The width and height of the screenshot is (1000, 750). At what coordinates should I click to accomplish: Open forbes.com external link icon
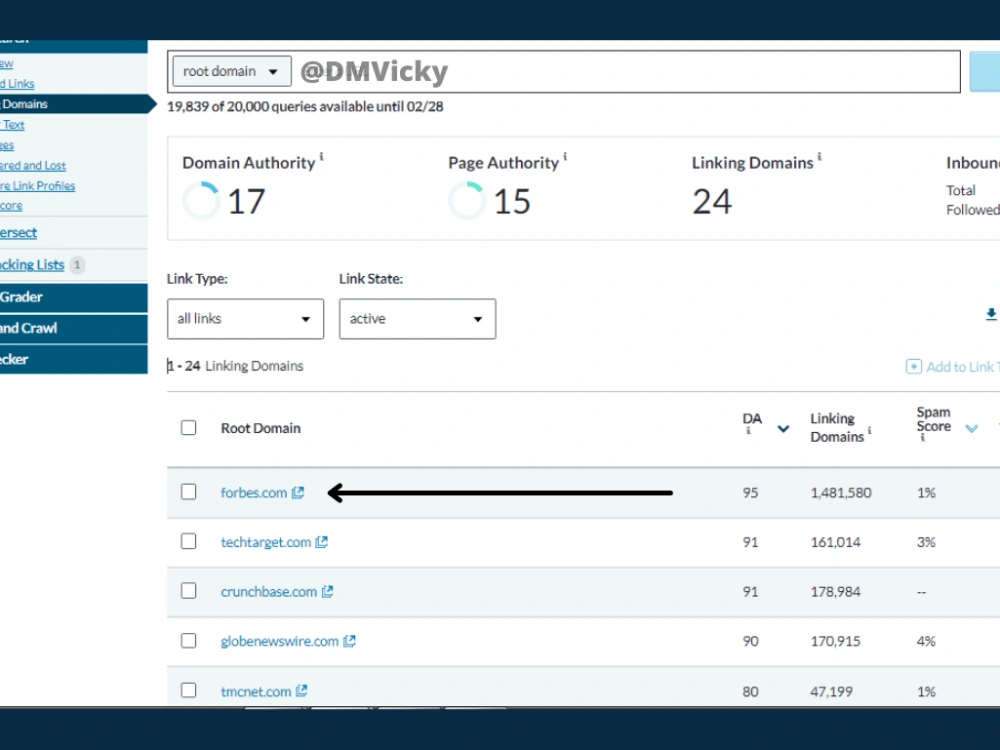pyautogui.click(x=298, y=492)
